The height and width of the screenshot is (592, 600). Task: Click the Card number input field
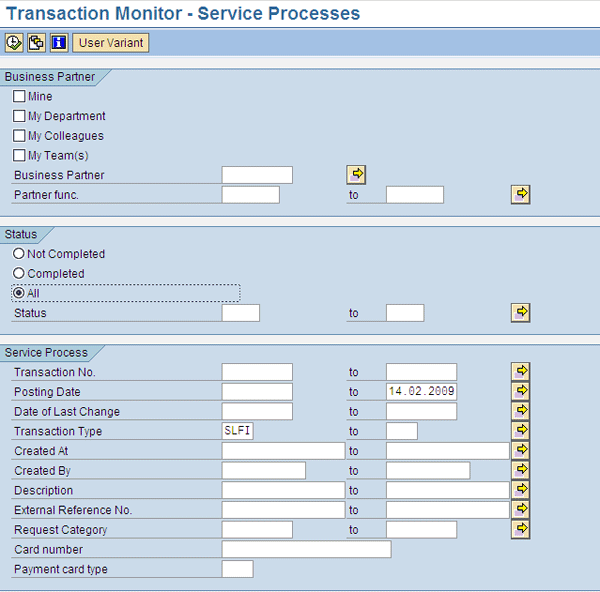(306, 550)
